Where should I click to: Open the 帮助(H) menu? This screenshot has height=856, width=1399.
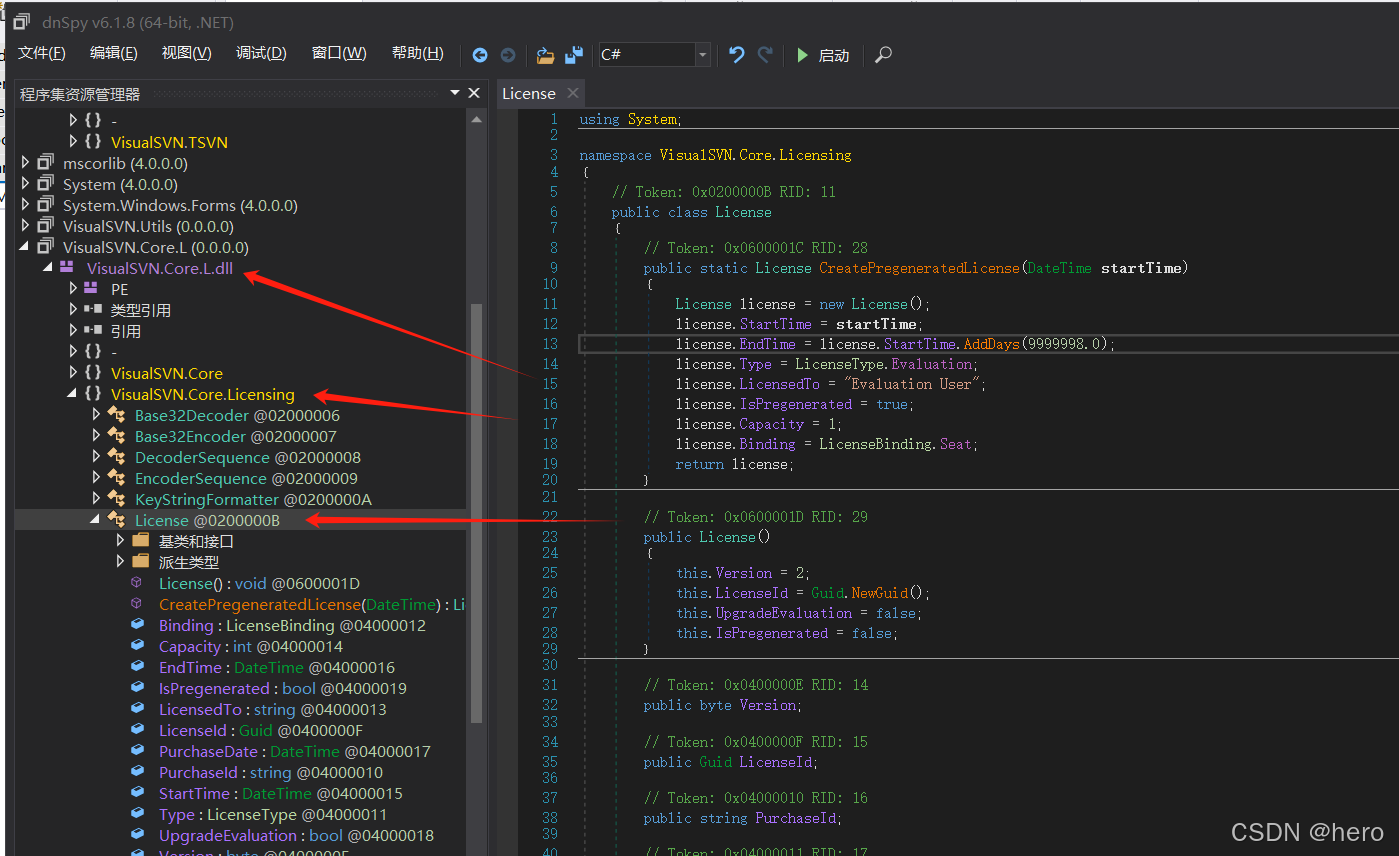417,53
